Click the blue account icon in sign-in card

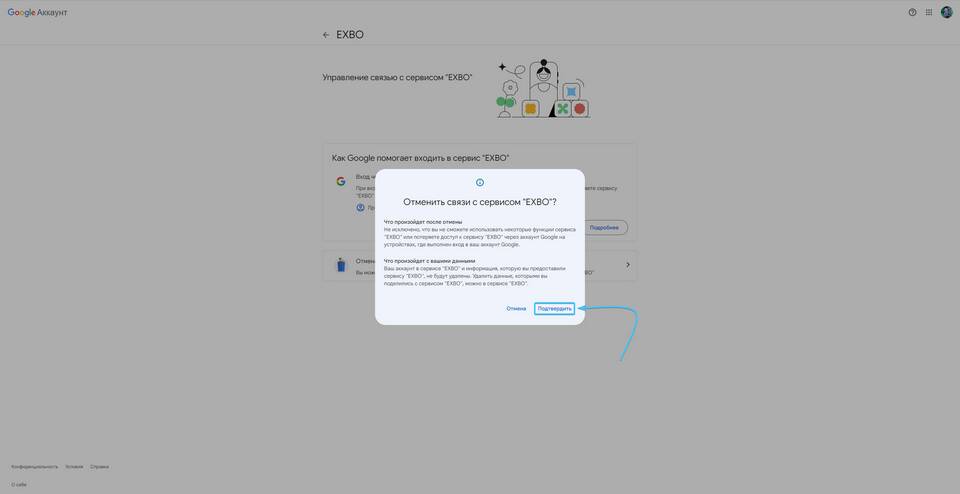coord(361,208)
